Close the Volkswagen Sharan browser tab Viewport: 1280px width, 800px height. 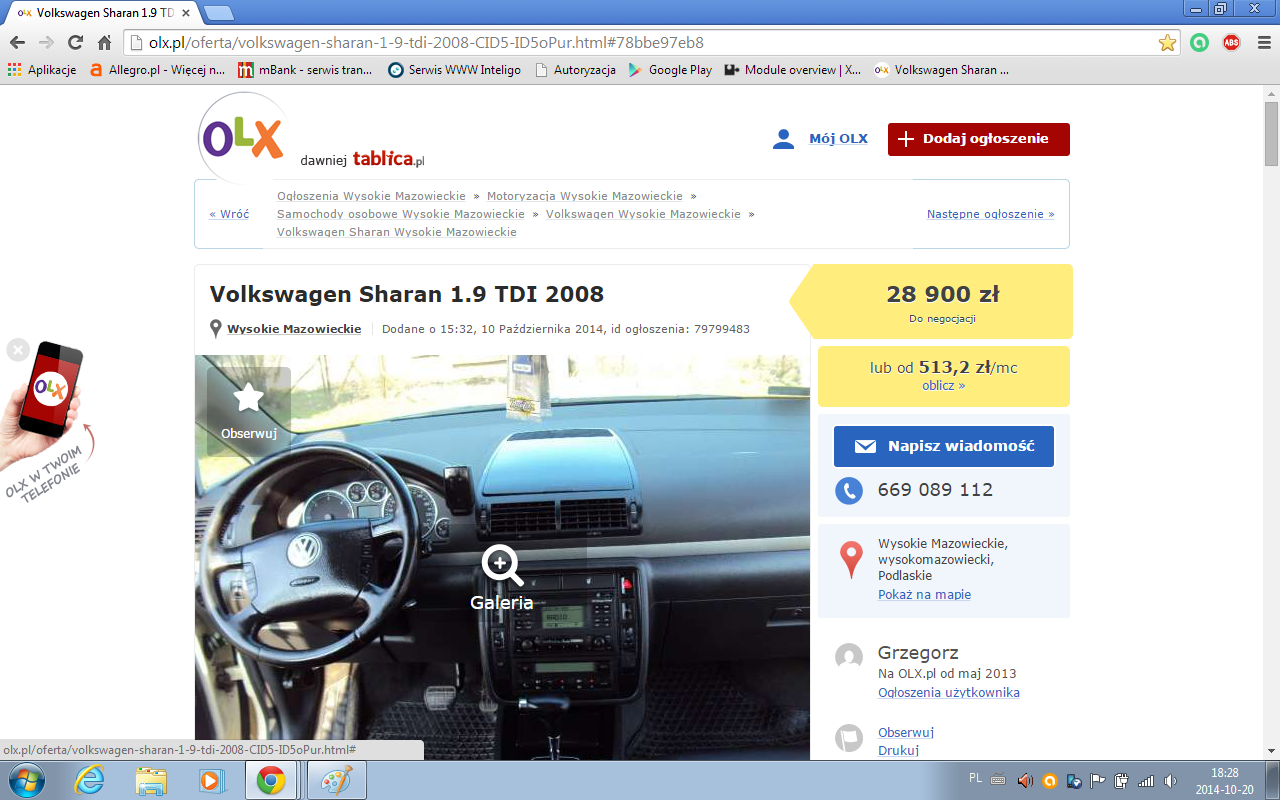186,13
